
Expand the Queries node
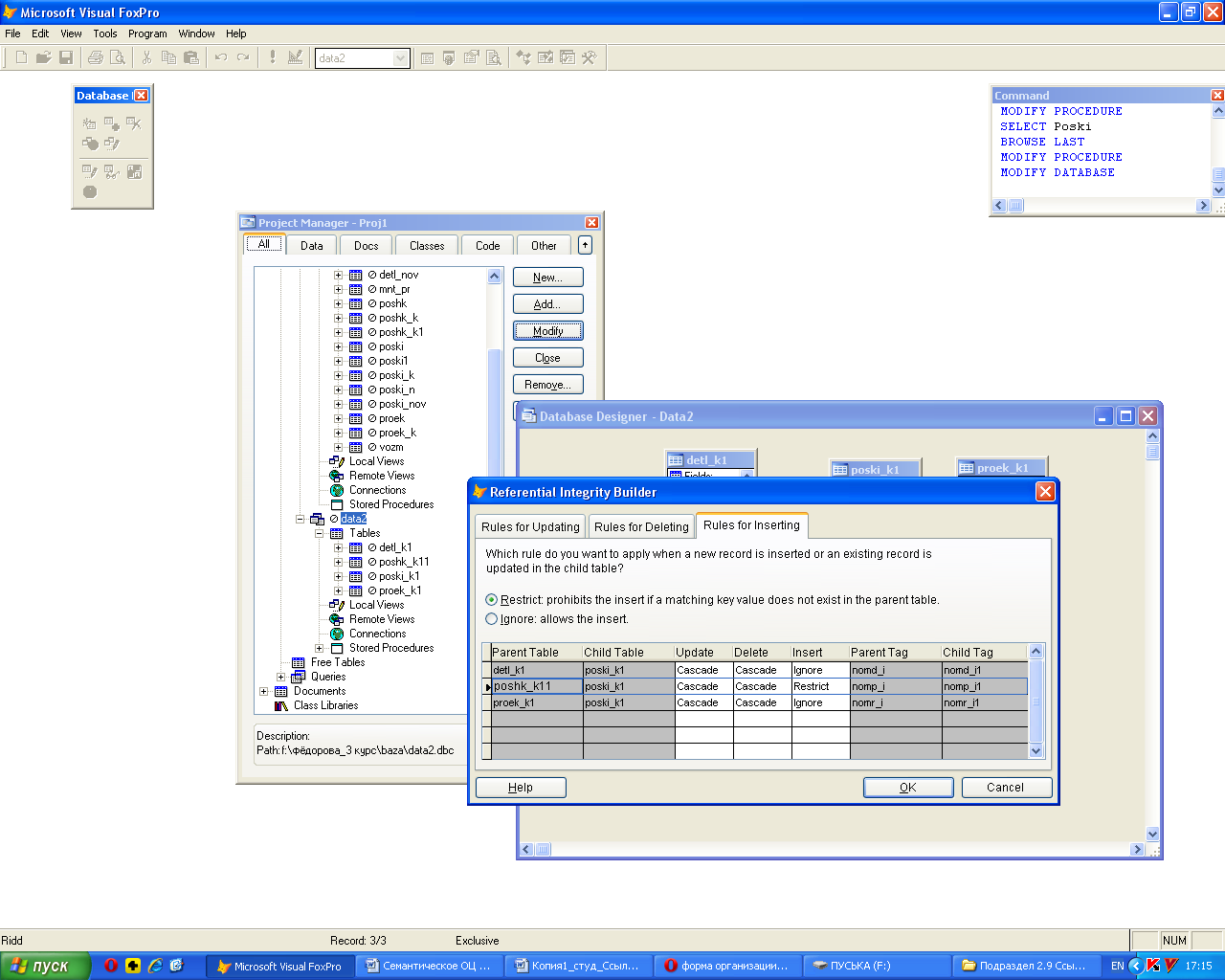(280, 677)
